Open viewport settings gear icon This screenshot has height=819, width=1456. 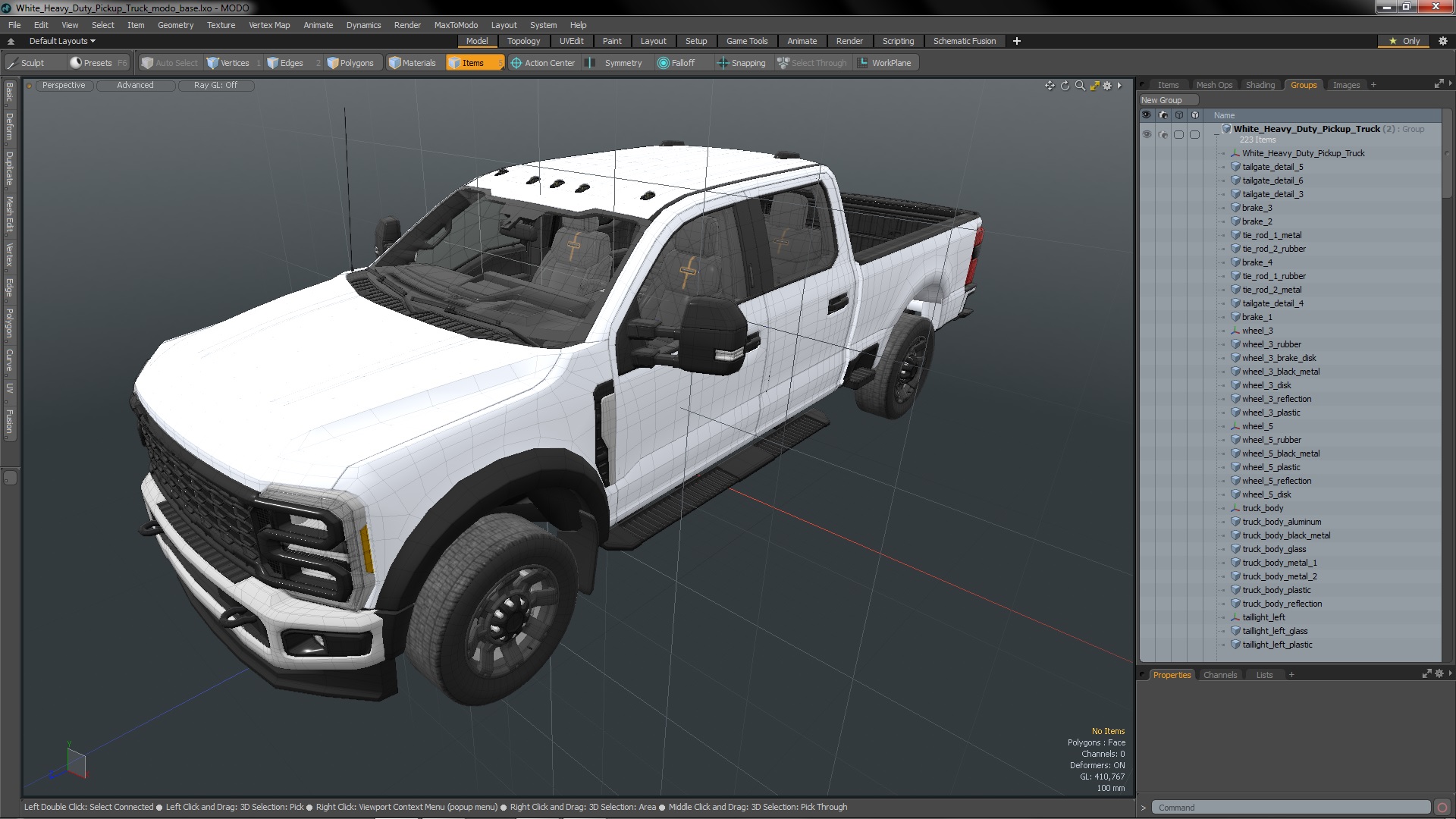click(x=1107, y=86)
